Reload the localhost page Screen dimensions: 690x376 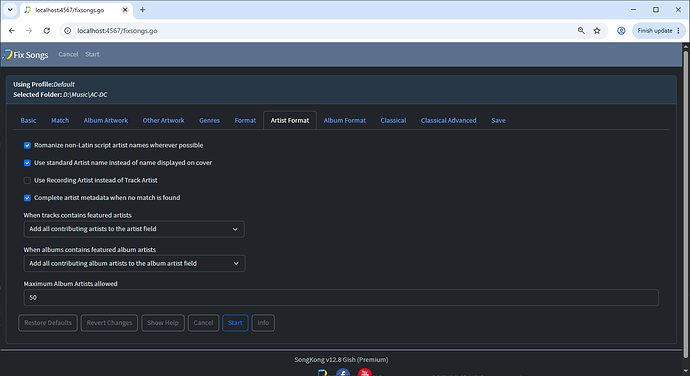click(47, 31)
